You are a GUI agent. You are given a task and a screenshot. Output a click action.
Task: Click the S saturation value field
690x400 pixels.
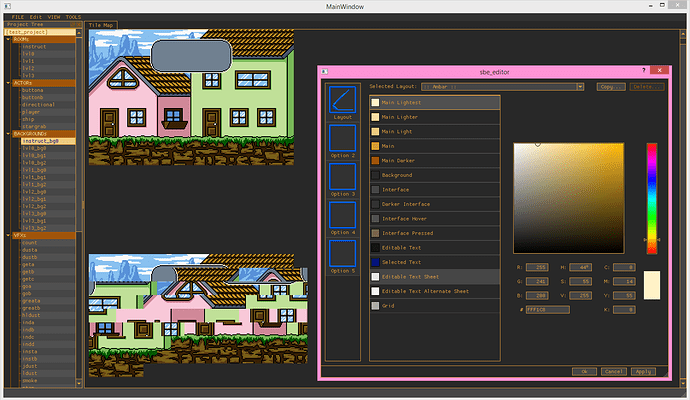[x=580, y=281]
